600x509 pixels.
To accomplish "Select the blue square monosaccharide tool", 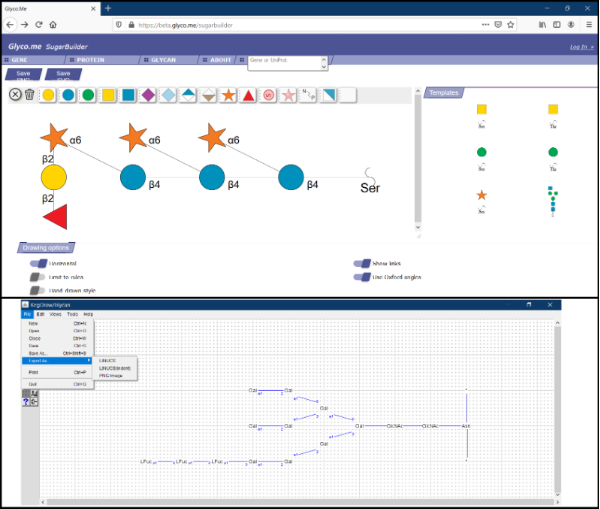I will (x=128, y=95).
